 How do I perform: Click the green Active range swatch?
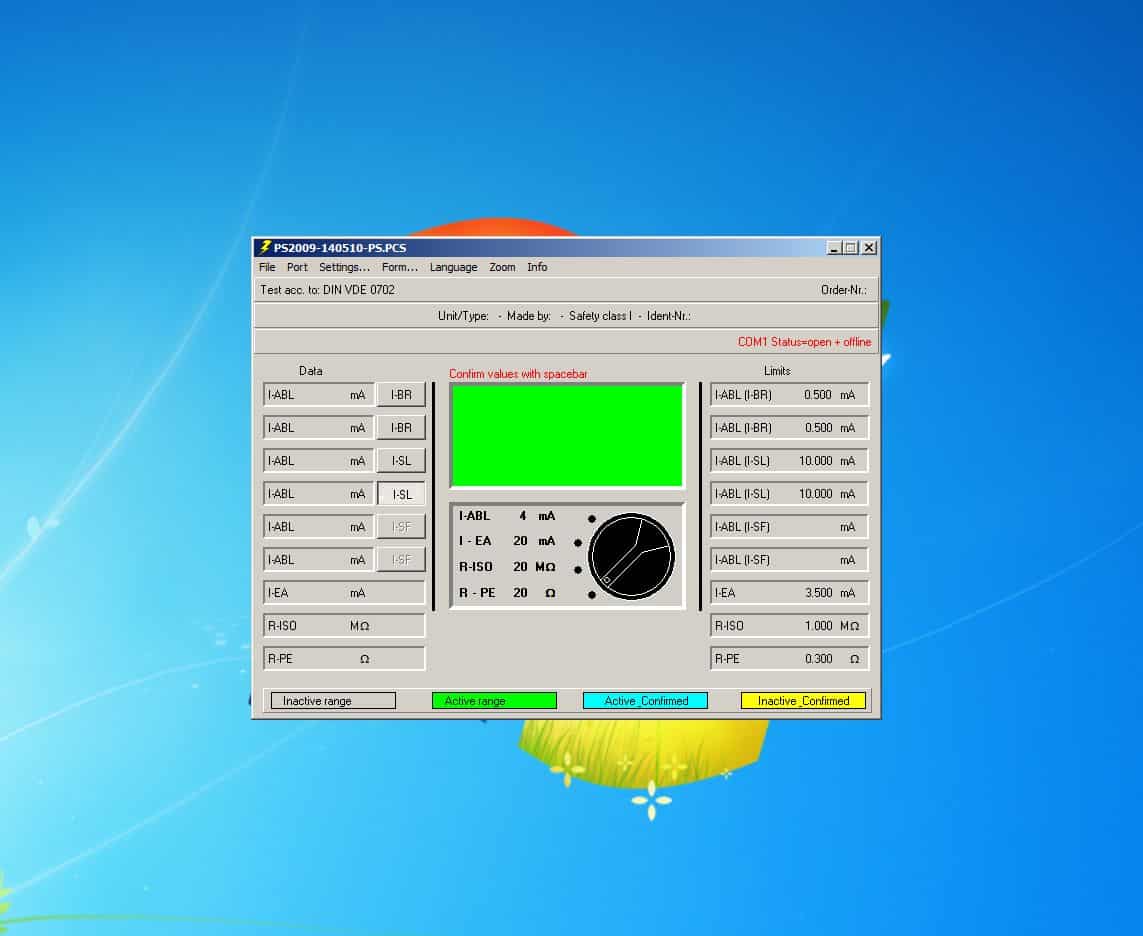point(494,701)
